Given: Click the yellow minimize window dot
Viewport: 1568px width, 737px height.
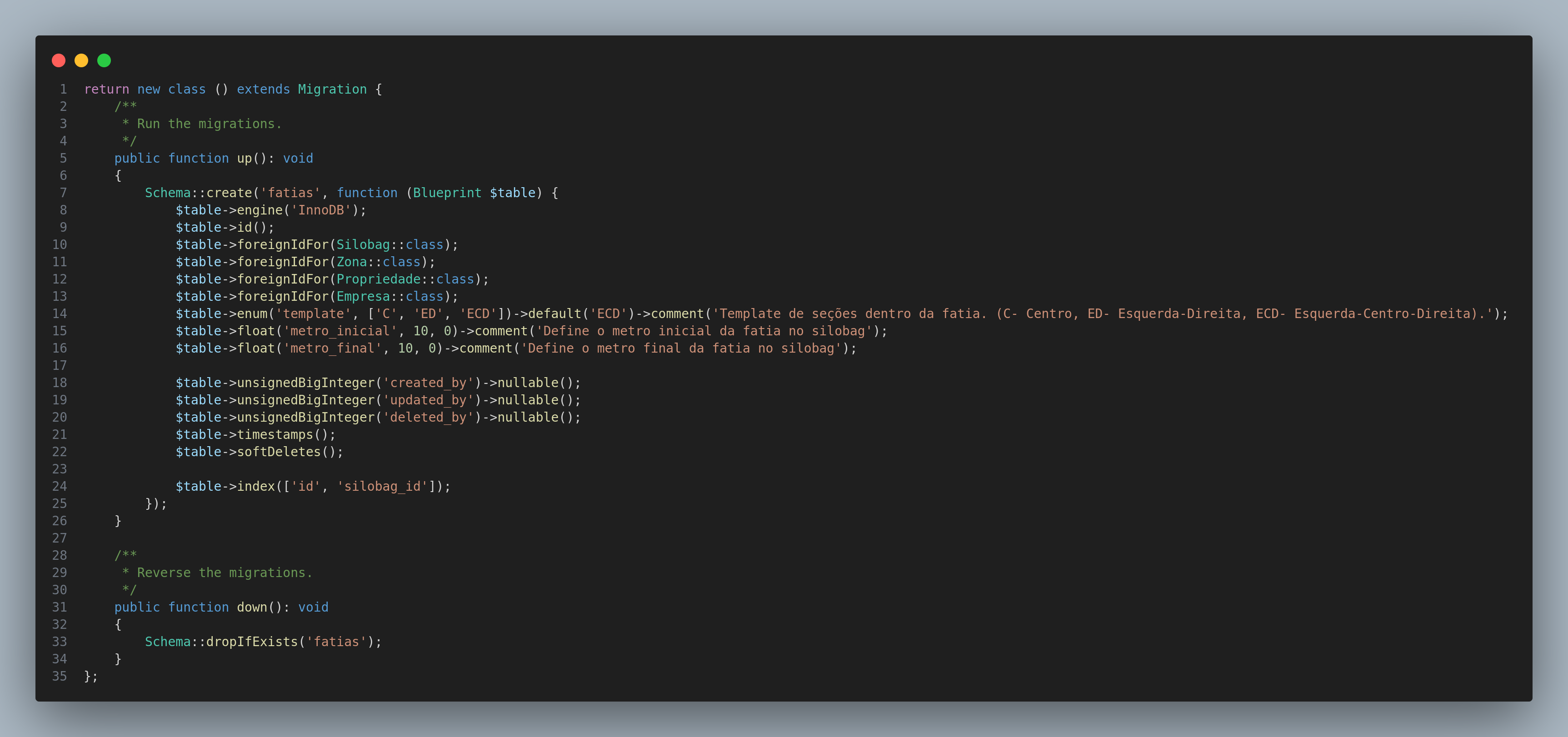Looking at the screenshot, I should tap(81, 60).
